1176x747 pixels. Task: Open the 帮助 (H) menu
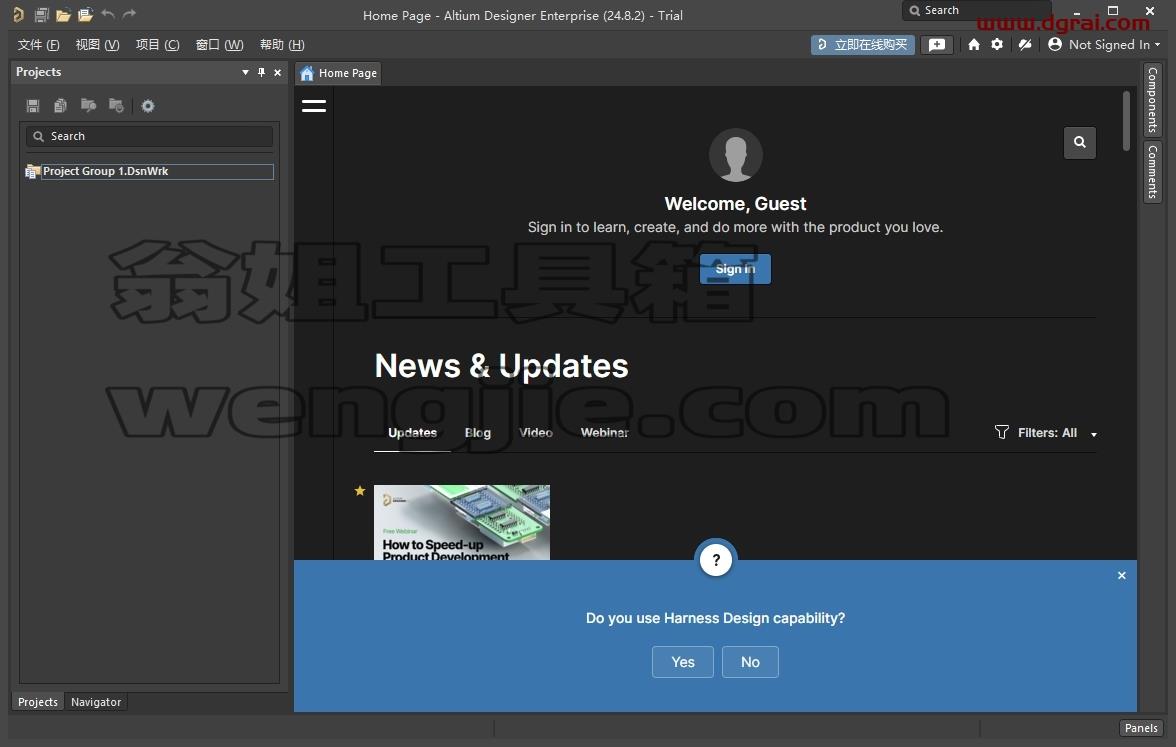click(x=282, y=45)
